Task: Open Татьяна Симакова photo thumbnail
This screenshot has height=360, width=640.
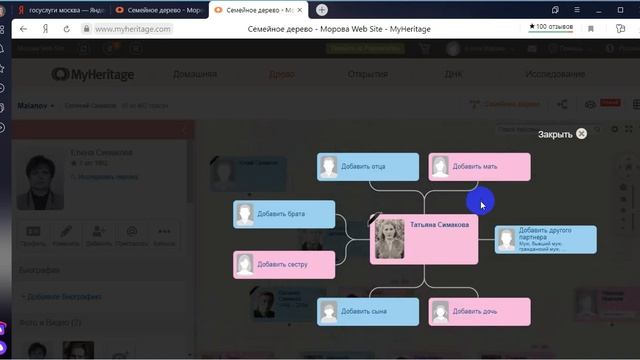Action: point(389,239)
